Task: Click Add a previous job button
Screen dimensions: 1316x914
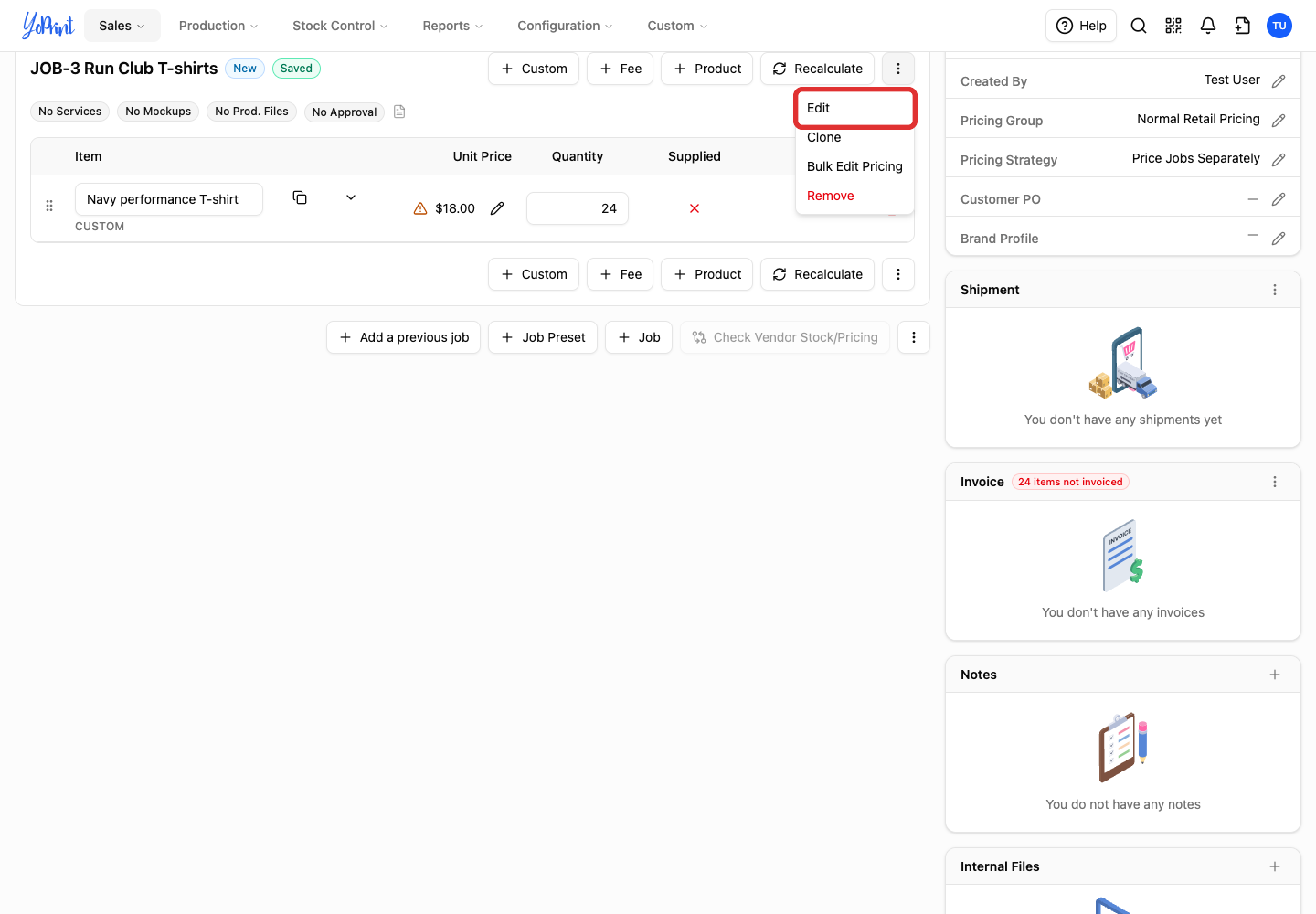Action: pos(403,337)
